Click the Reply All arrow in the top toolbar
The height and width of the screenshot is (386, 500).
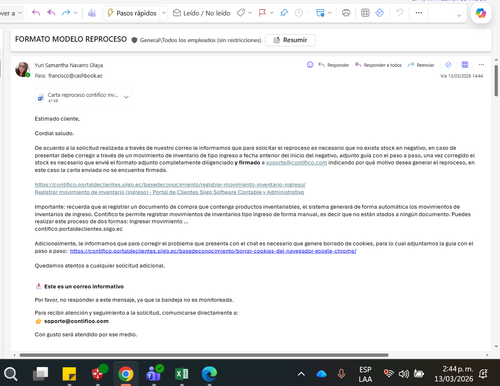[x=51, y=13]
